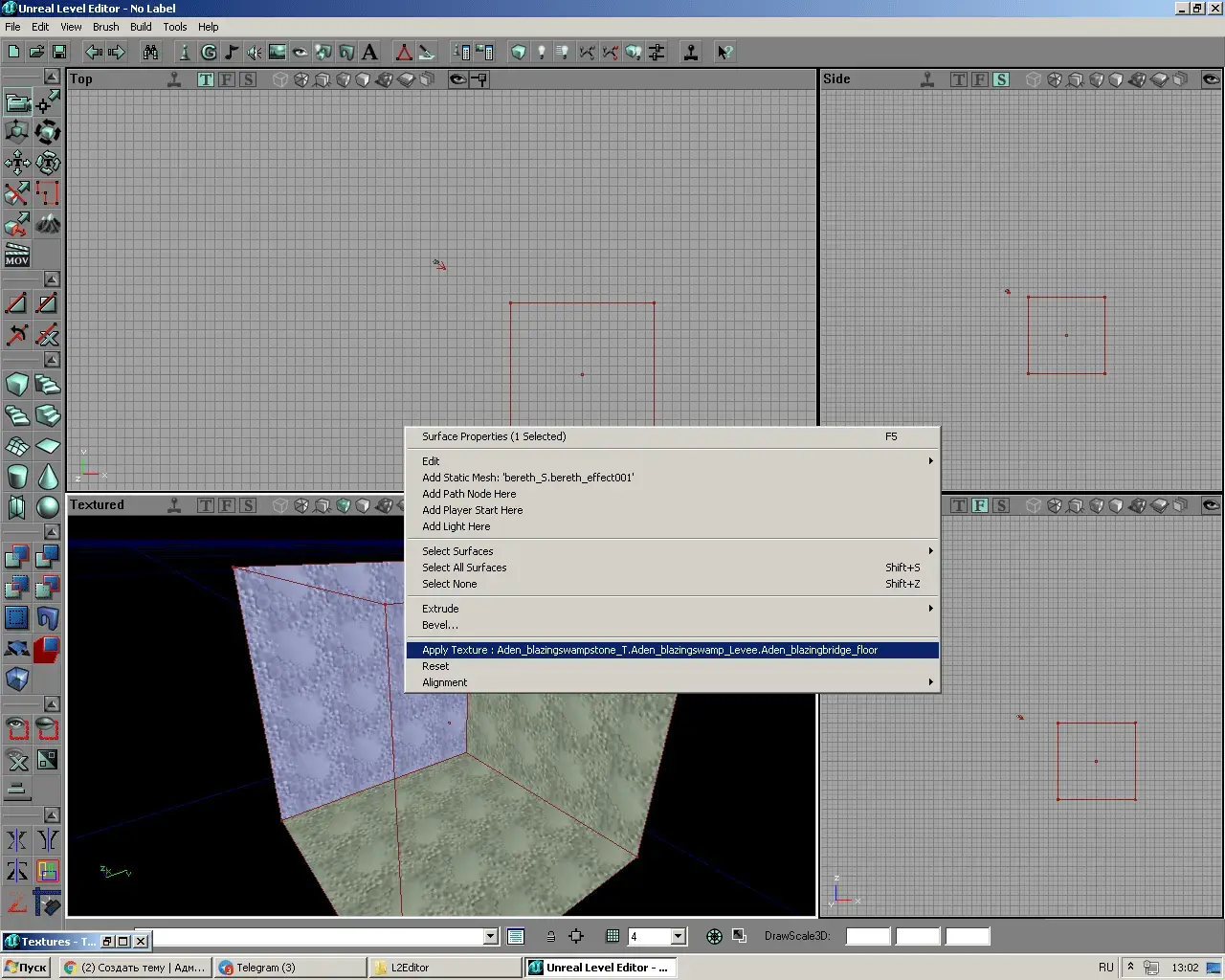The image size is (1225, 980).
Task: Toggle F view mode in Top viewport
Action: [x=227, y=79]
